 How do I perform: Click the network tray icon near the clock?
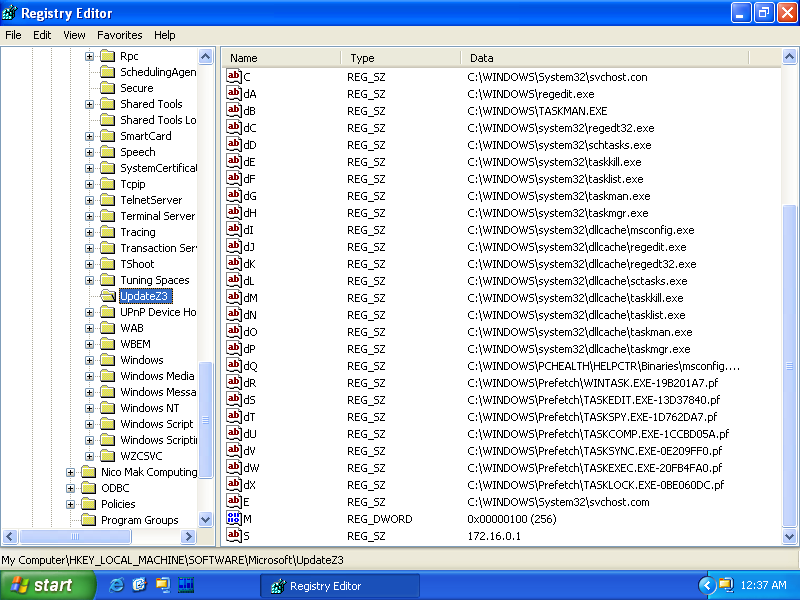(x=726, y=585)
